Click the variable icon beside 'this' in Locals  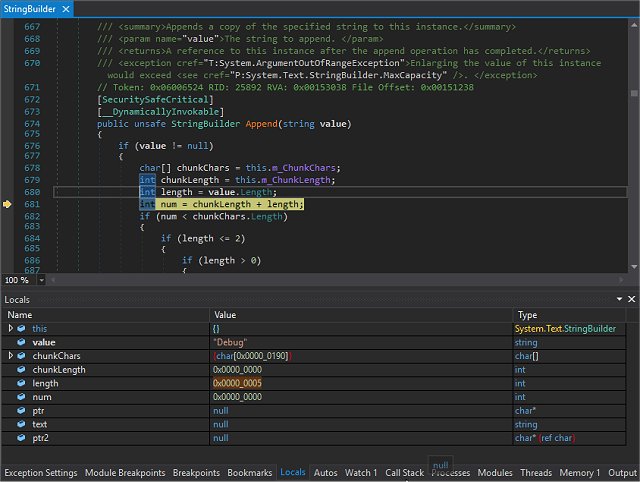click(21, 328)
